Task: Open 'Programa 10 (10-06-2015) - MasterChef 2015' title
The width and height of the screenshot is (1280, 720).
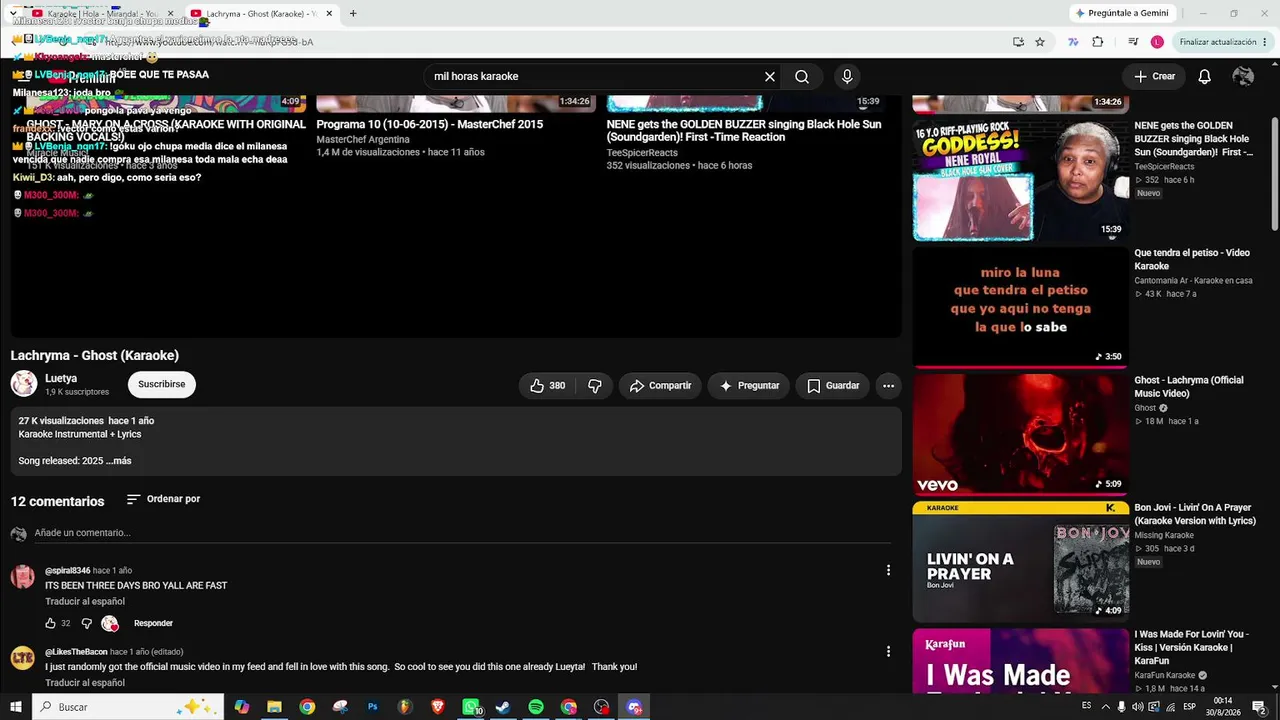Action: [430, 125]
